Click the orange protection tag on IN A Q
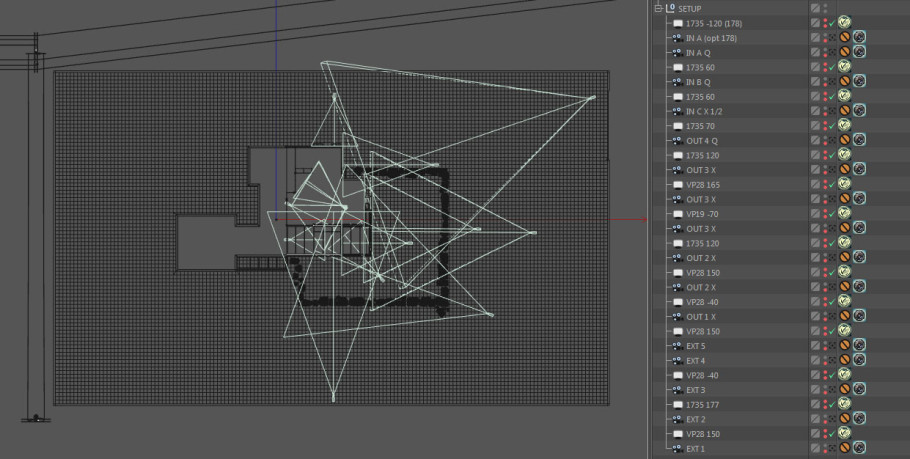 [845, 52]
